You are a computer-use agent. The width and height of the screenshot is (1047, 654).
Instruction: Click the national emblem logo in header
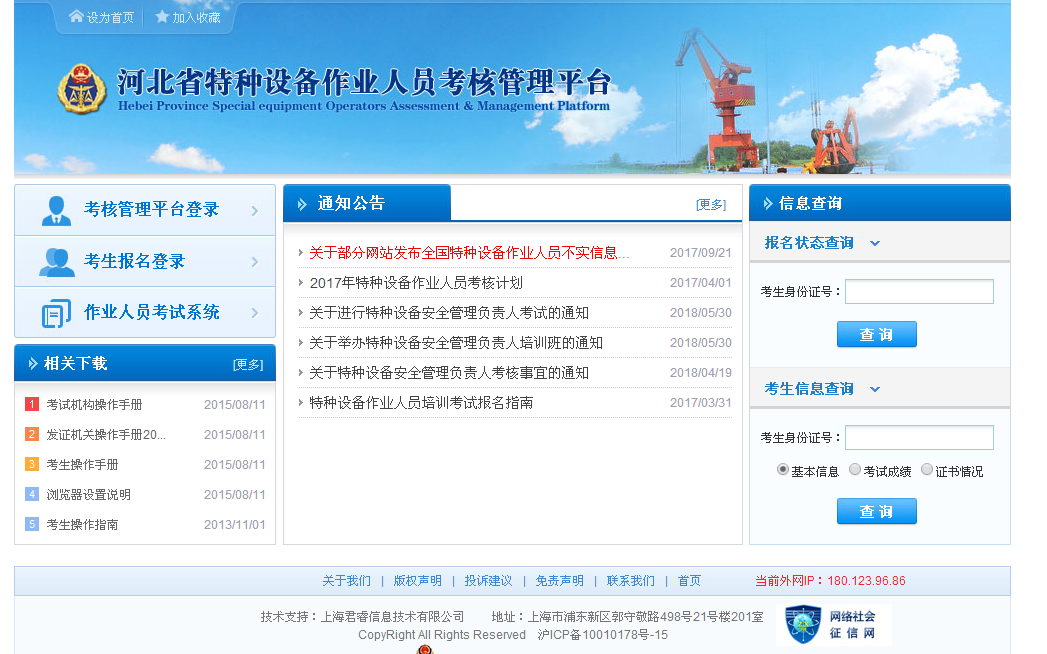click(x=81, y=91)
